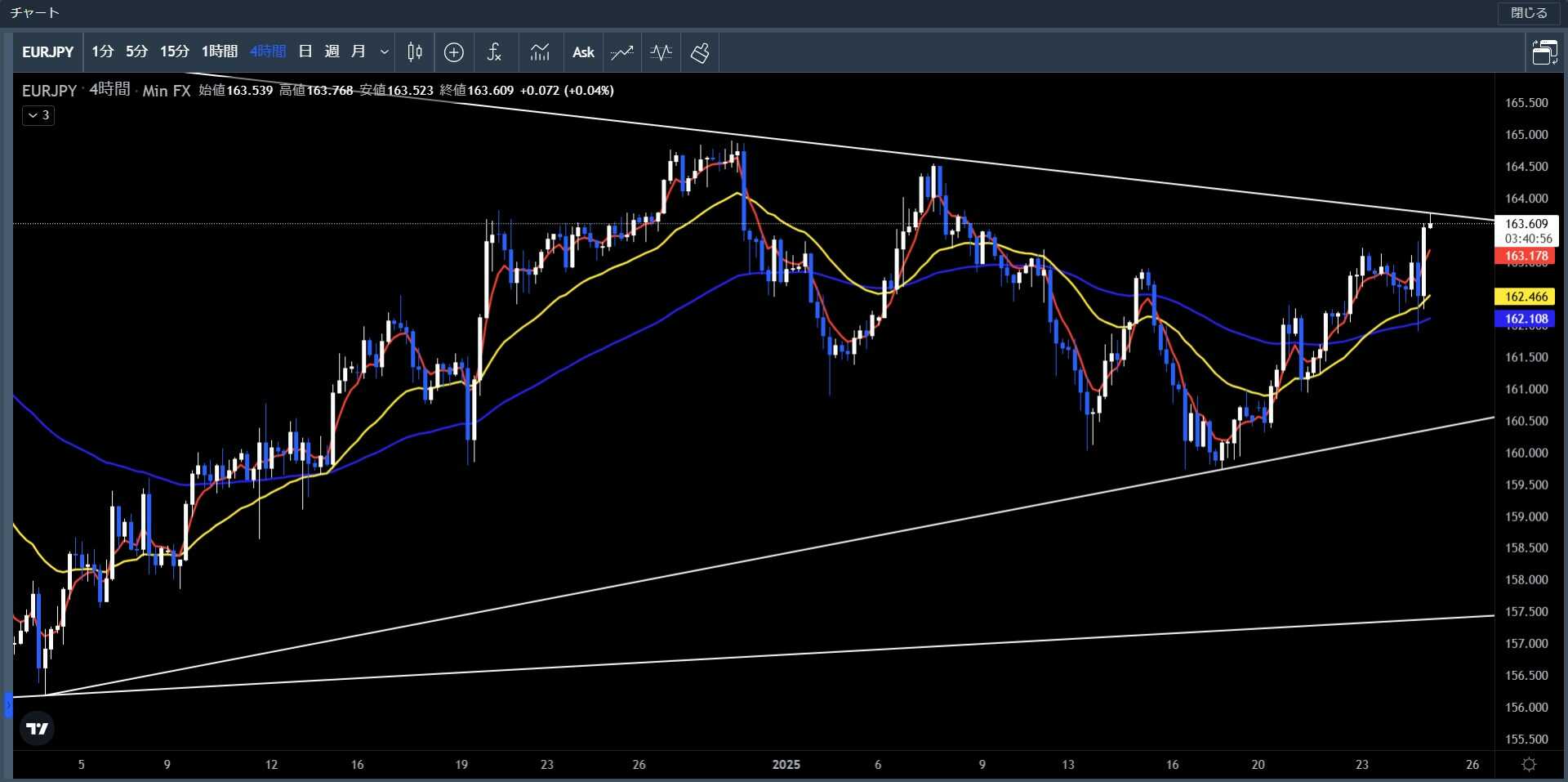Switch to 1時間 timeframe

[x=220, y=51]
